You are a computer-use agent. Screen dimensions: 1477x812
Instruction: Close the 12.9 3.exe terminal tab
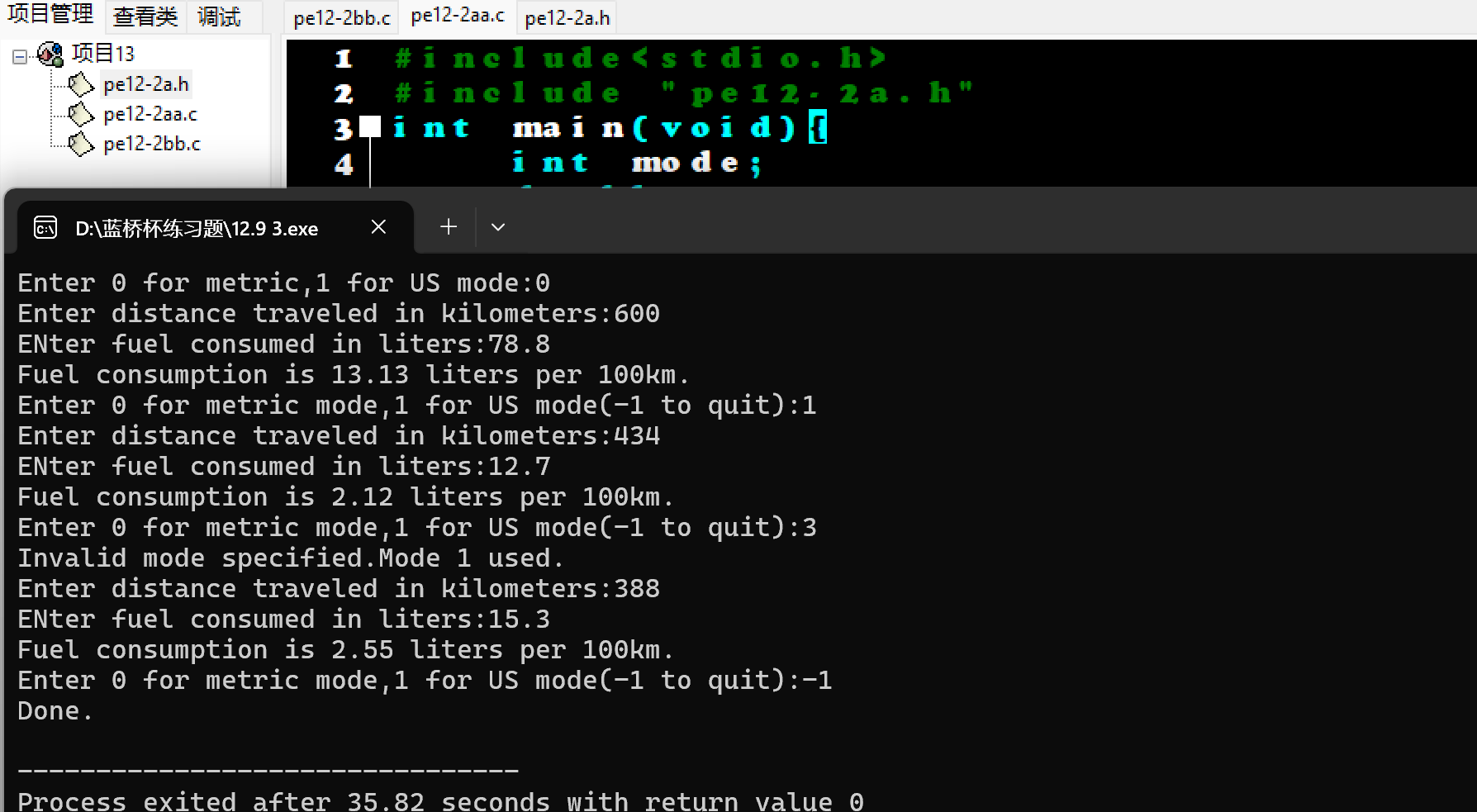pyautogui.click(x=378, y=226)
